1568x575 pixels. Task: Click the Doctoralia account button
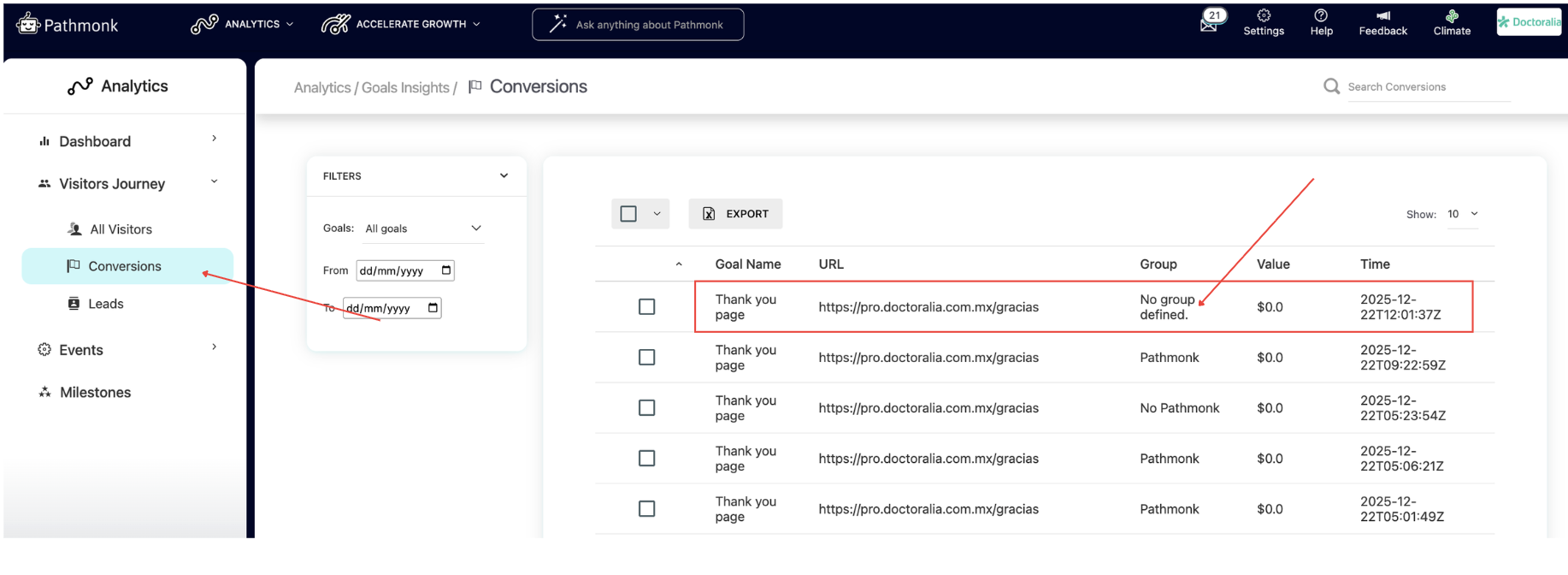pyautogui.click(x=1530, y=22)
